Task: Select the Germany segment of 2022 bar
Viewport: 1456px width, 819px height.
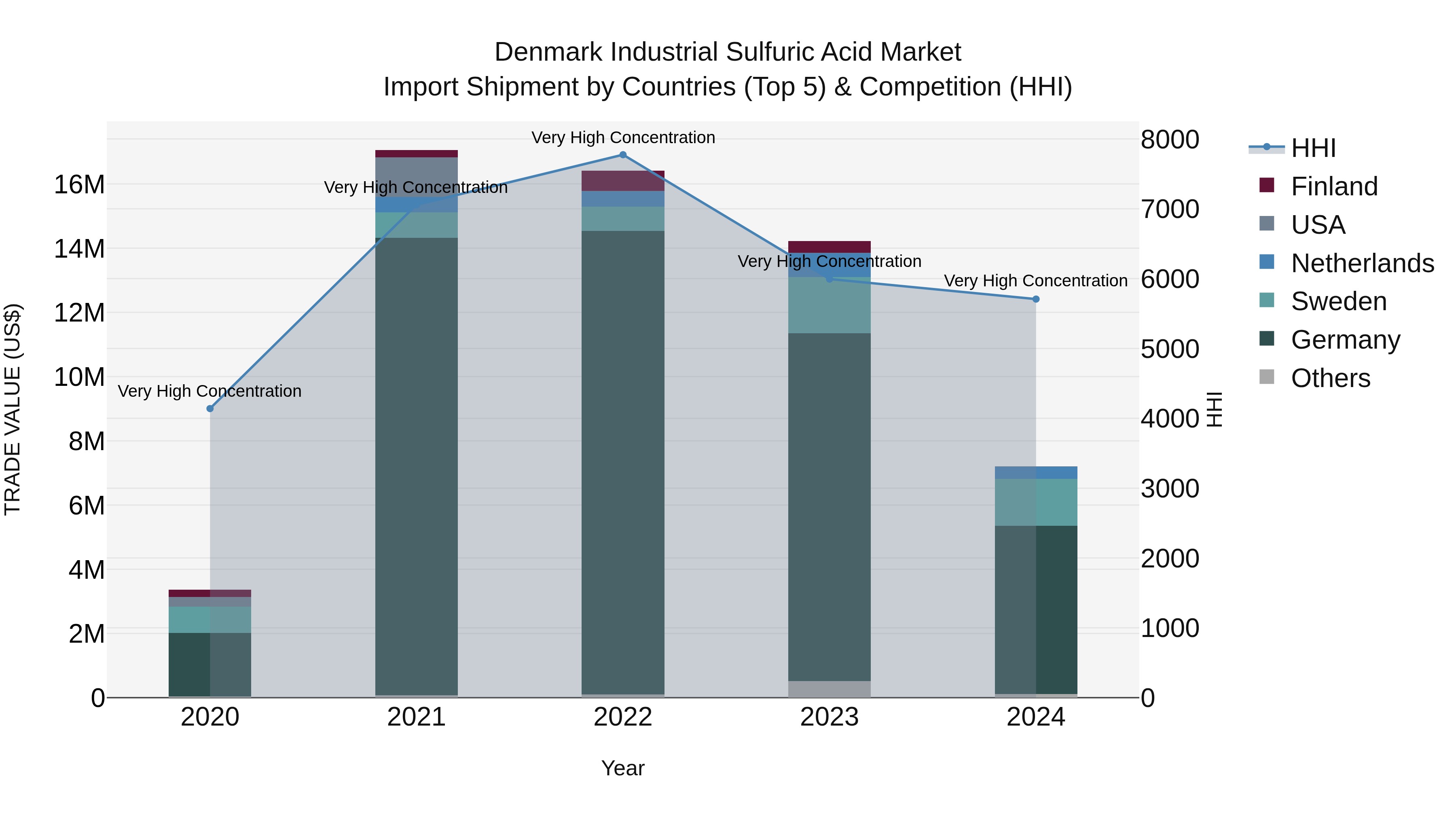Action: pos(623,462)
